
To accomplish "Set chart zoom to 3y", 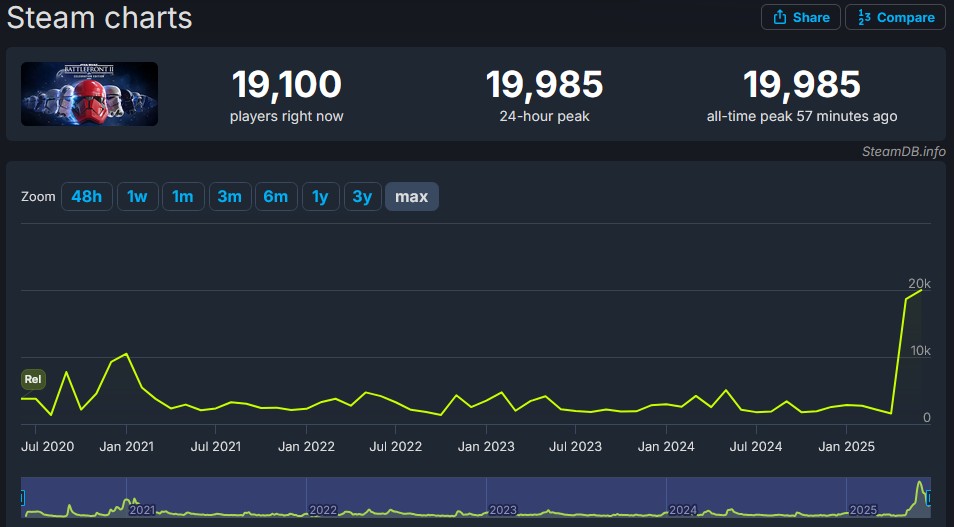I will (x=362, y=197).
